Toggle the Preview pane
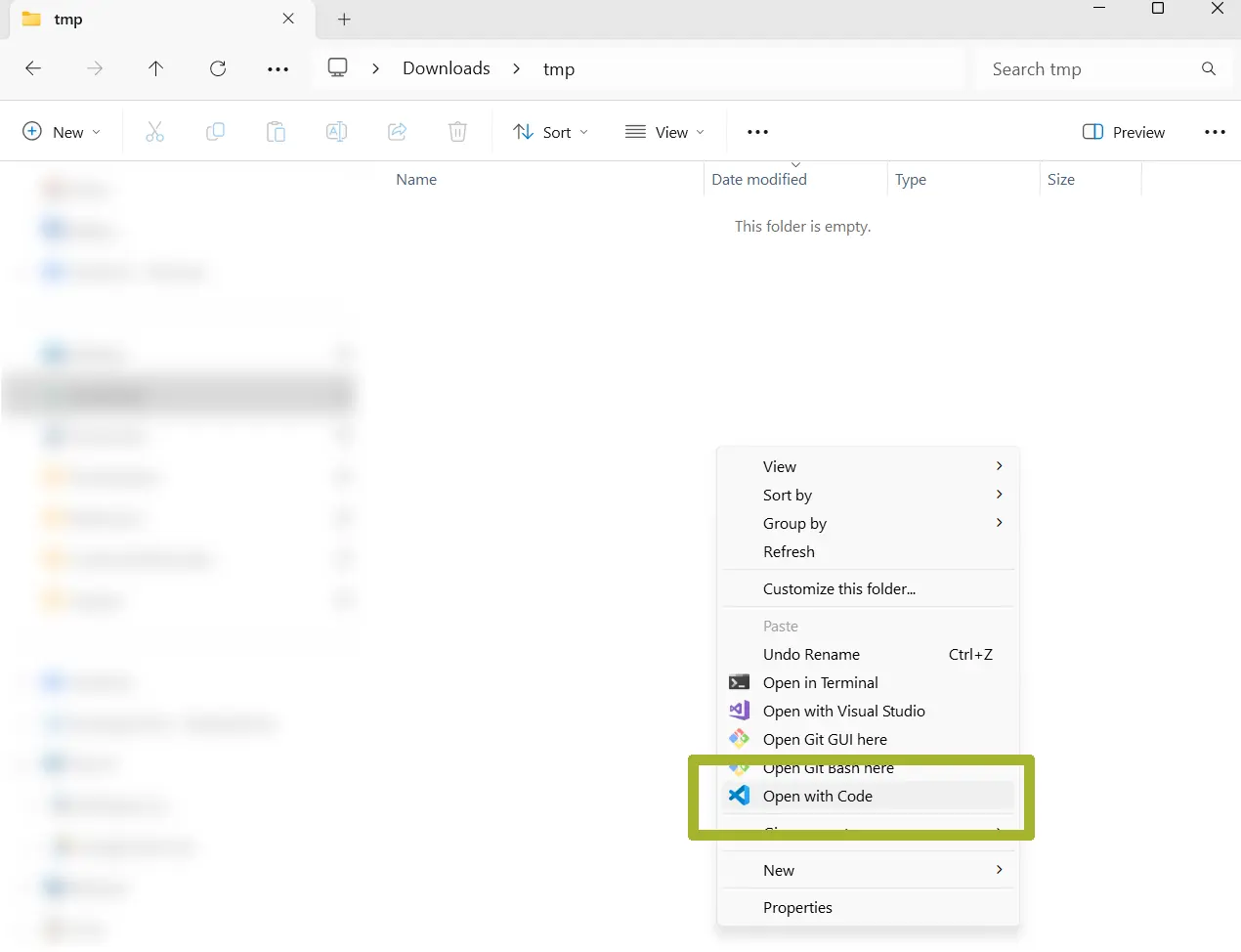The width and height of the screenshot is (1241, 952). pyautogui.click(x=1124, y=132)
